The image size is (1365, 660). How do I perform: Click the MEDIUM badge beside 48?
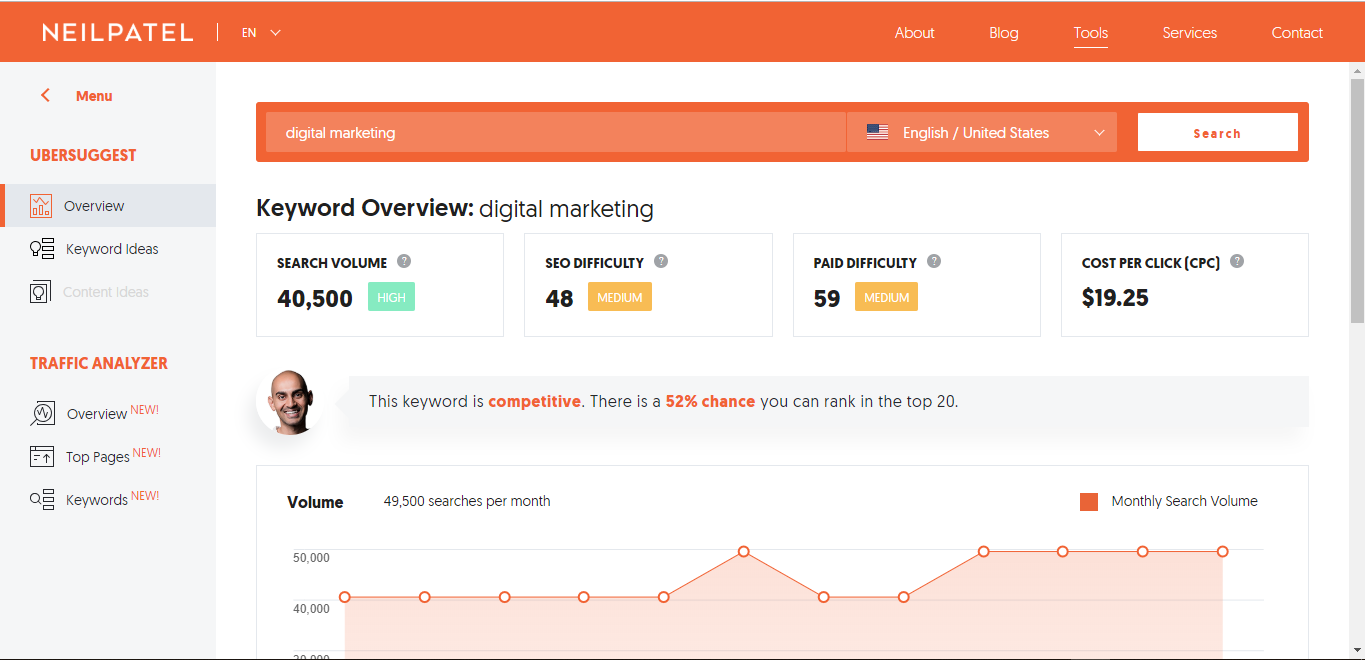click(x=620, y=297)
